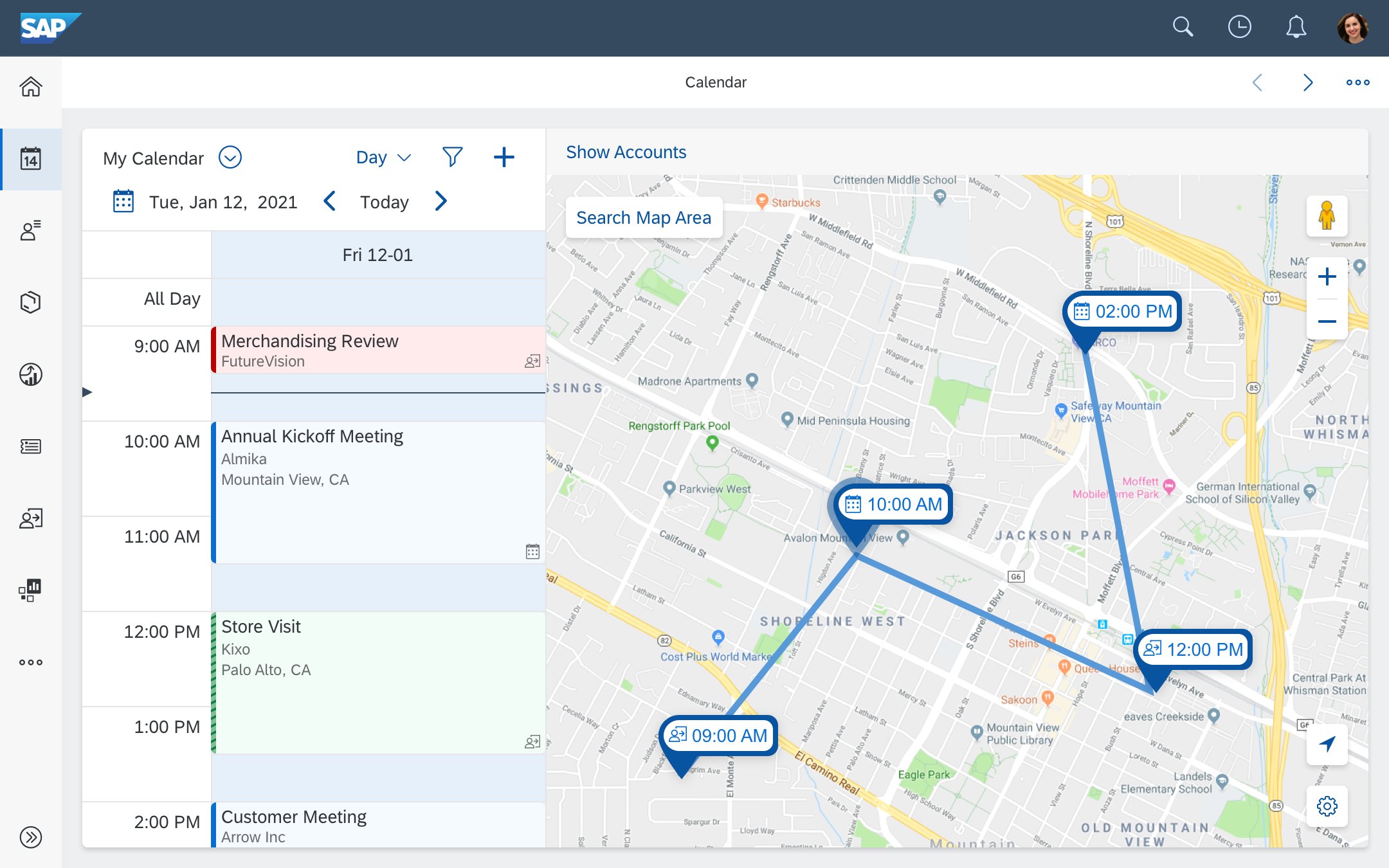The image size is (1389, 868).
Task: Zoom in on the map
Action: pos(1327,277)
